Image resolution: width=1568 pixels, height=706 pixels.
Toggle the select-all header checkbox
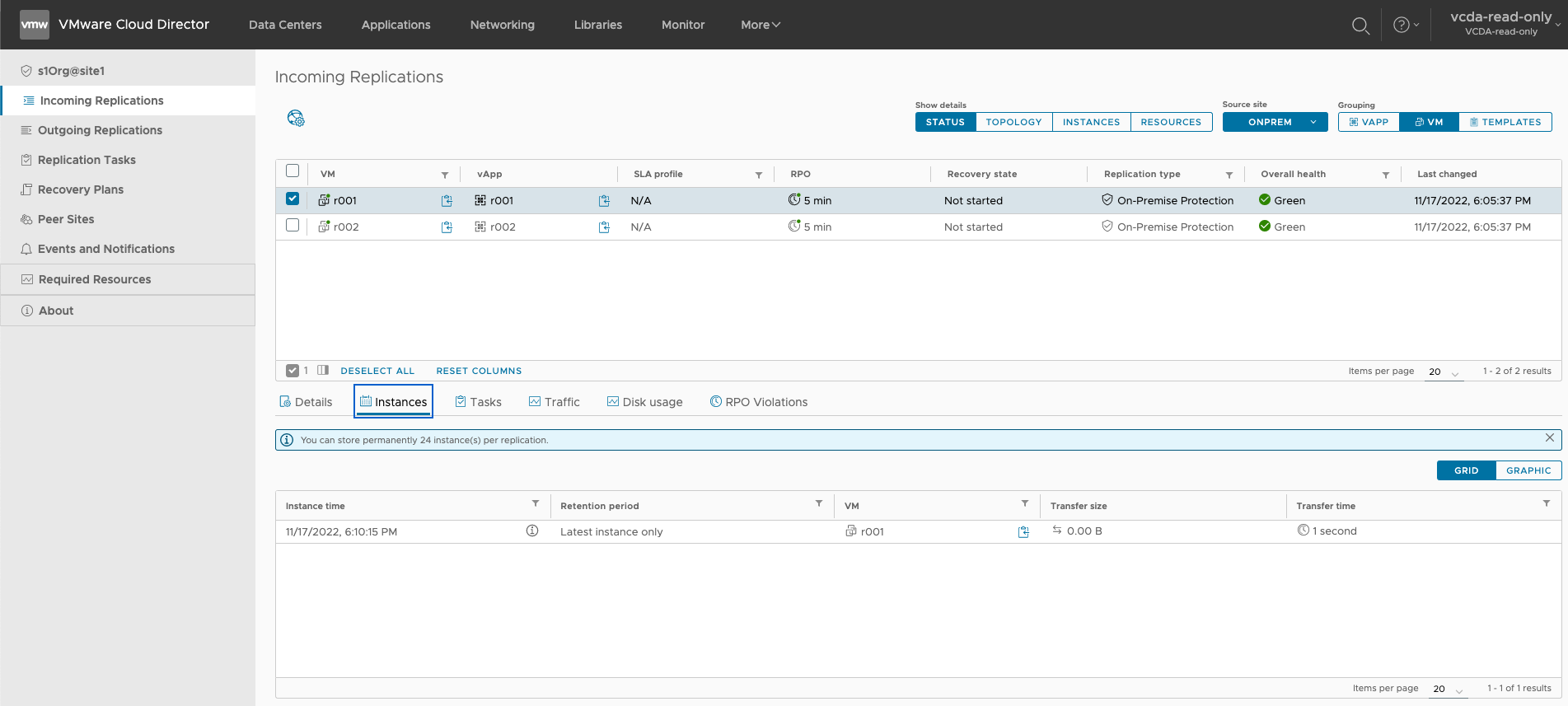293,171
